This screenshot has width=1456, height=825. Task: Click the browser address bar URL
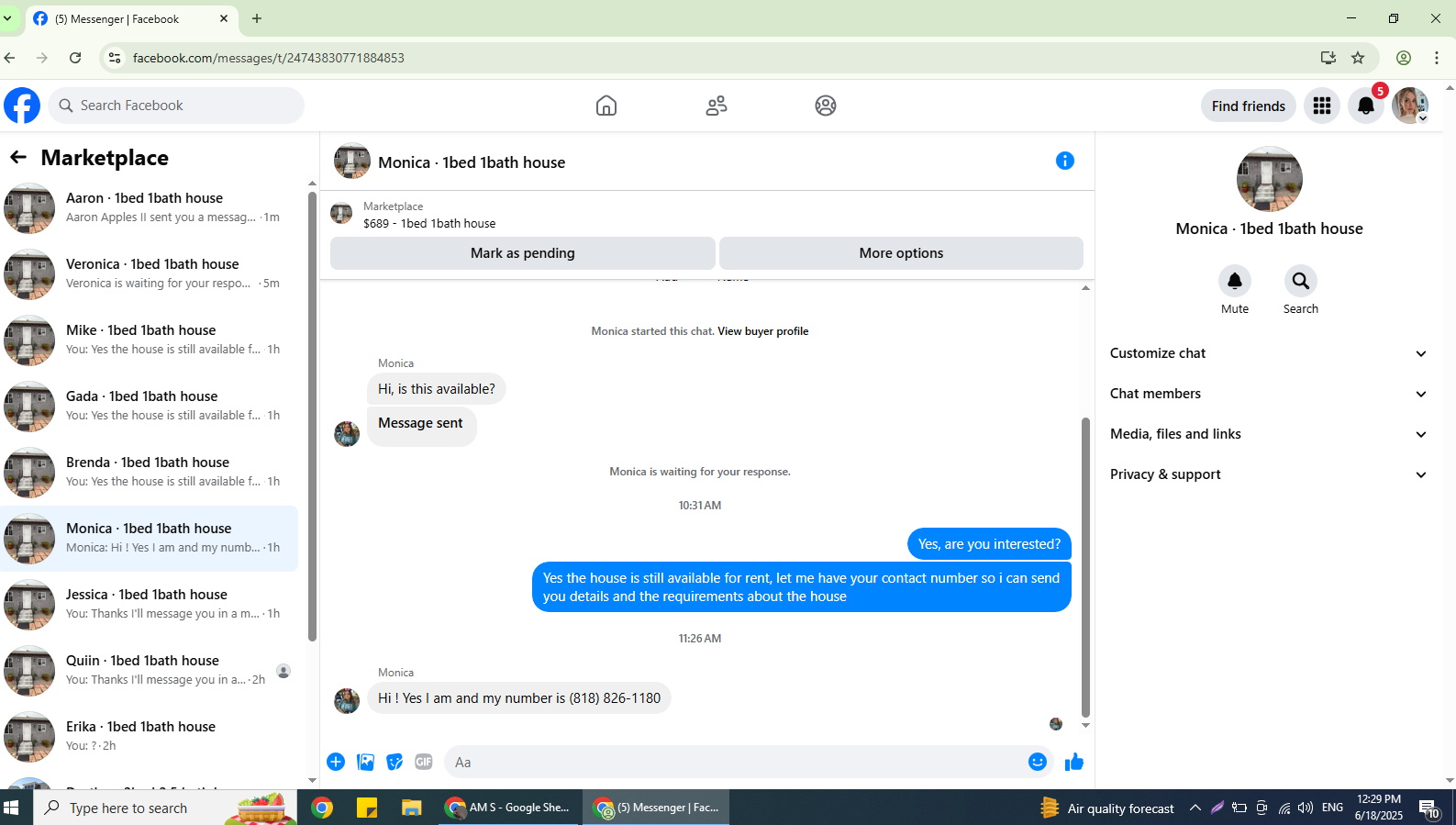[269, 58]
